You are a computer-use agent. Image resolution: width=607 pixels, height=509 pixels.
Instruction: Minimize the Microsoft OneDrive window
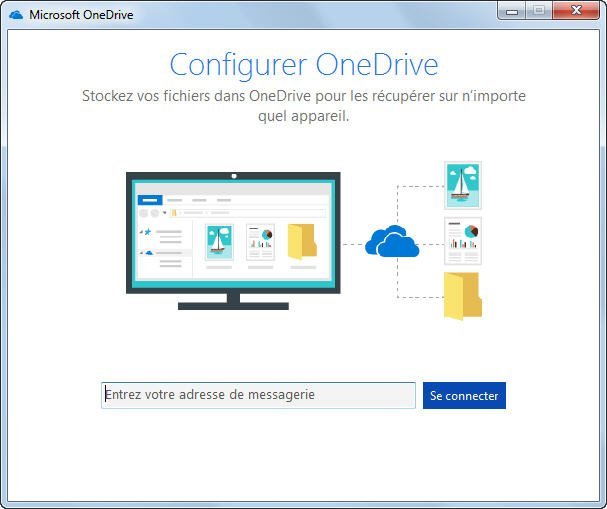[x=512, y=10]
